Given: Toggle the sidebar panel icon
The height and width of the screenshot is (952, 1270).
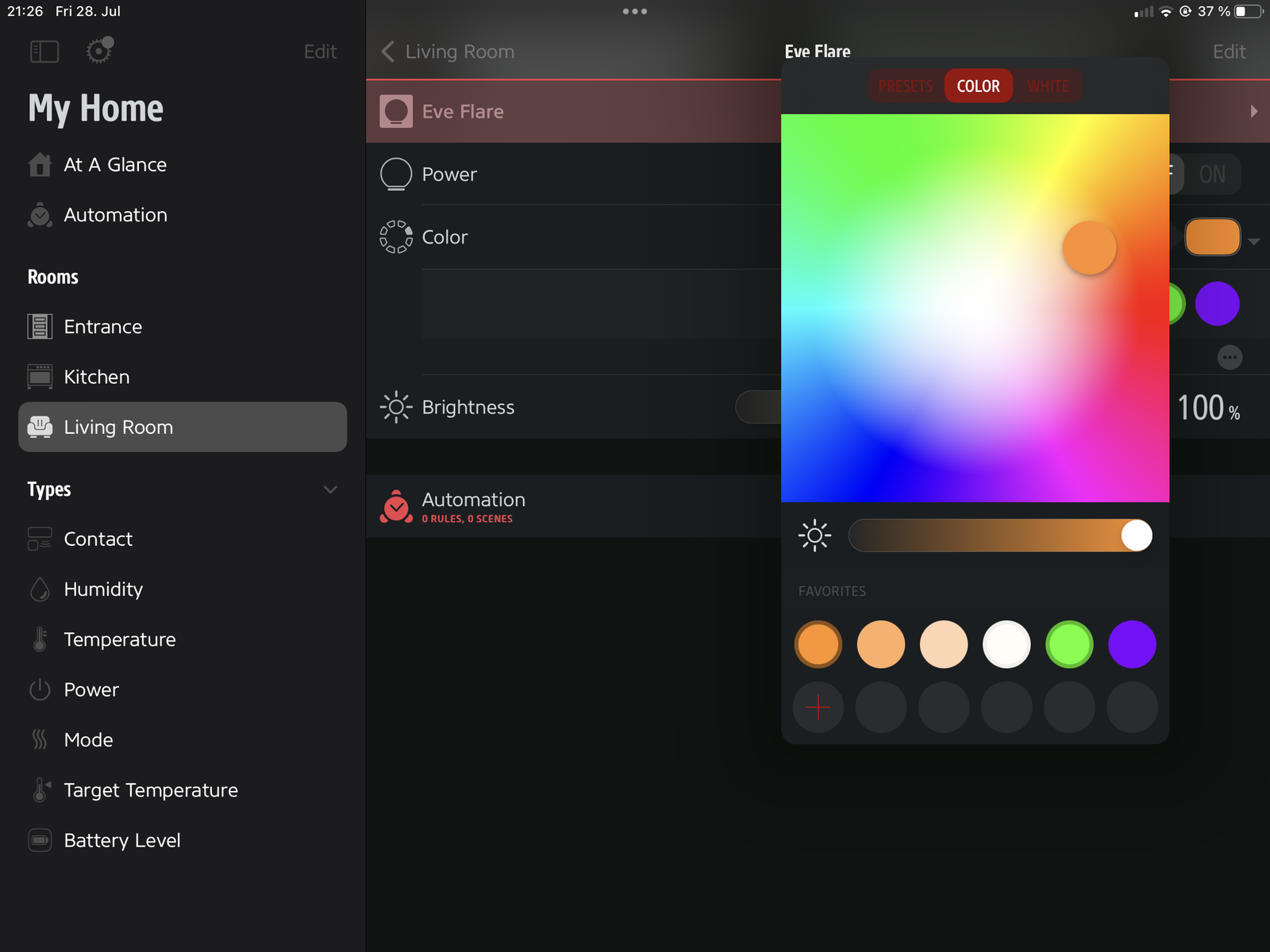Looking at the screenshot, I should click(44, 52).
